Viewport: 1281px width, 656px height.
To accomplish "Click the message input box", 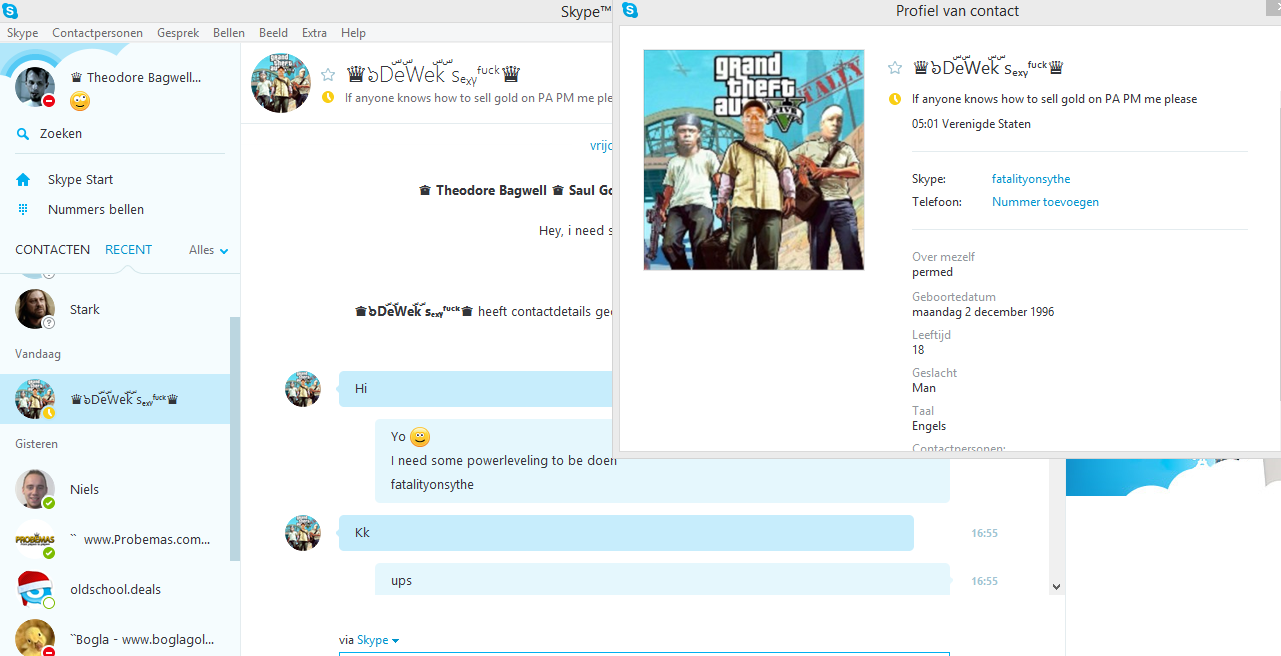I will 644,653.
